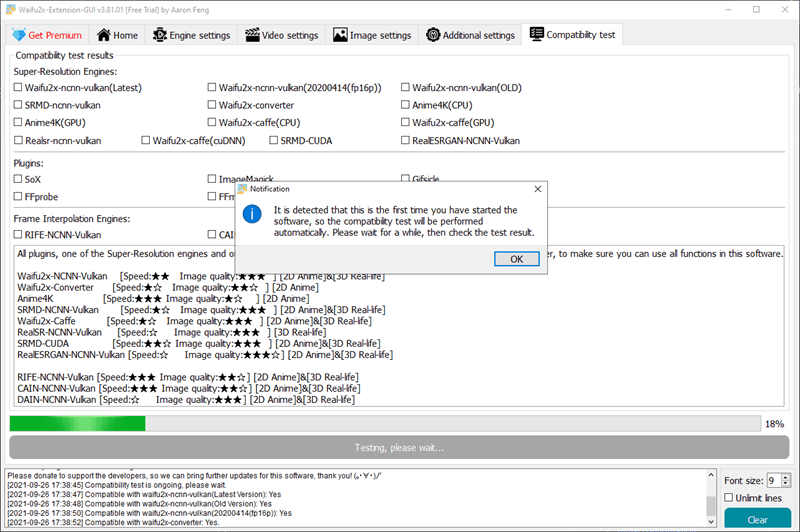This screenshot has height=532, width=800.
Task: Click the Waifu2x app icon in title bar
Action: [11, 10]
